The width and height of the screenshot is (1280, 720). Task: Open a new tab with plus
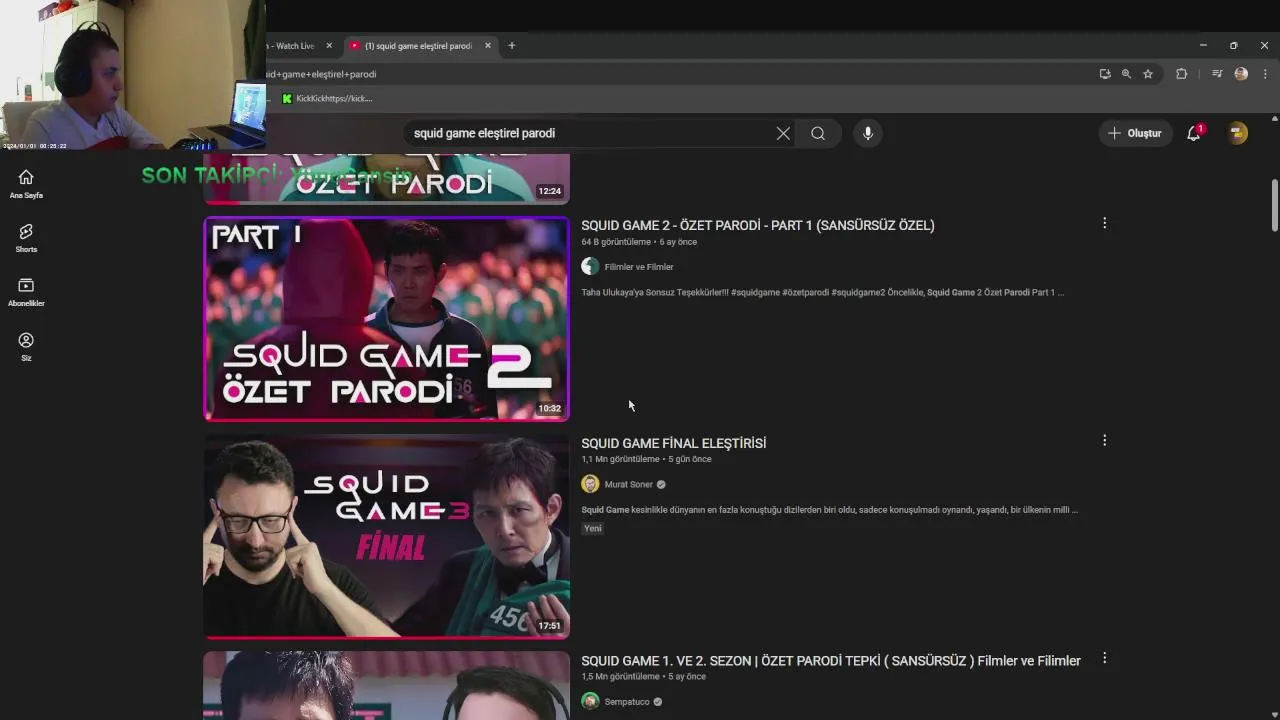[x=512, y=45]
